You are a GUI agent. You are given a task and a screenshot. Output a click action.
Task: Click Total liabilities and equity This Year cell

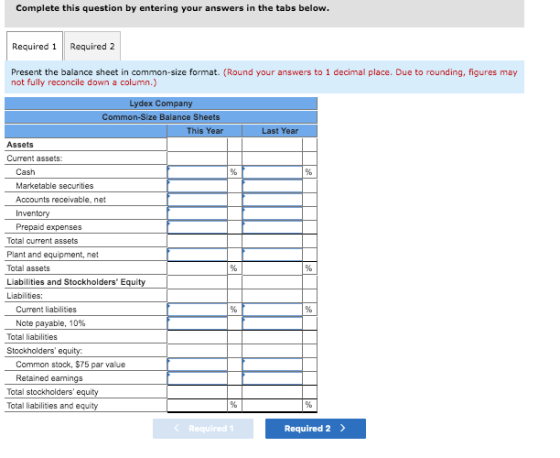tap(197, 405)
